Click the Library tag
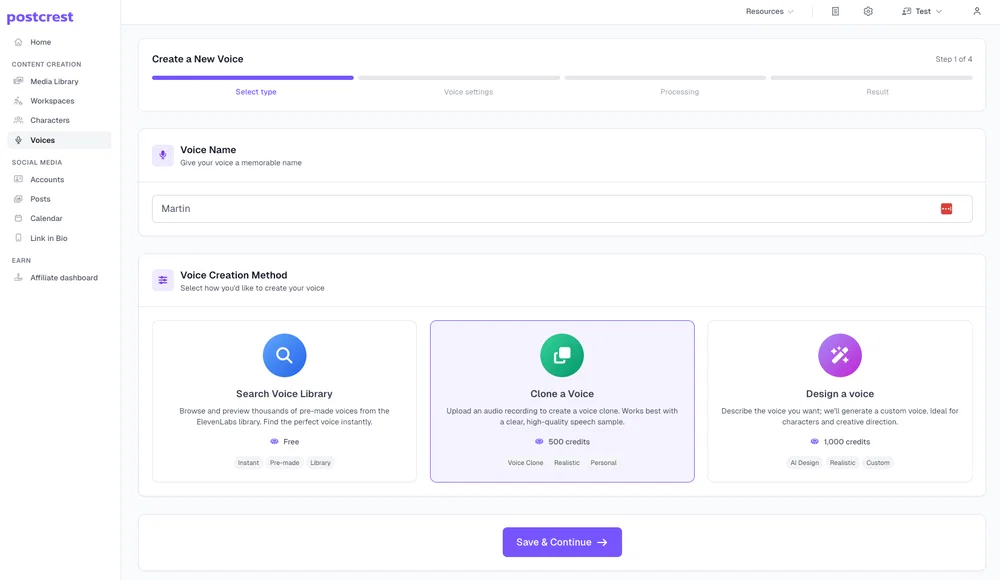The height and width of the screenshot is (580, 1000). [320, 463]
